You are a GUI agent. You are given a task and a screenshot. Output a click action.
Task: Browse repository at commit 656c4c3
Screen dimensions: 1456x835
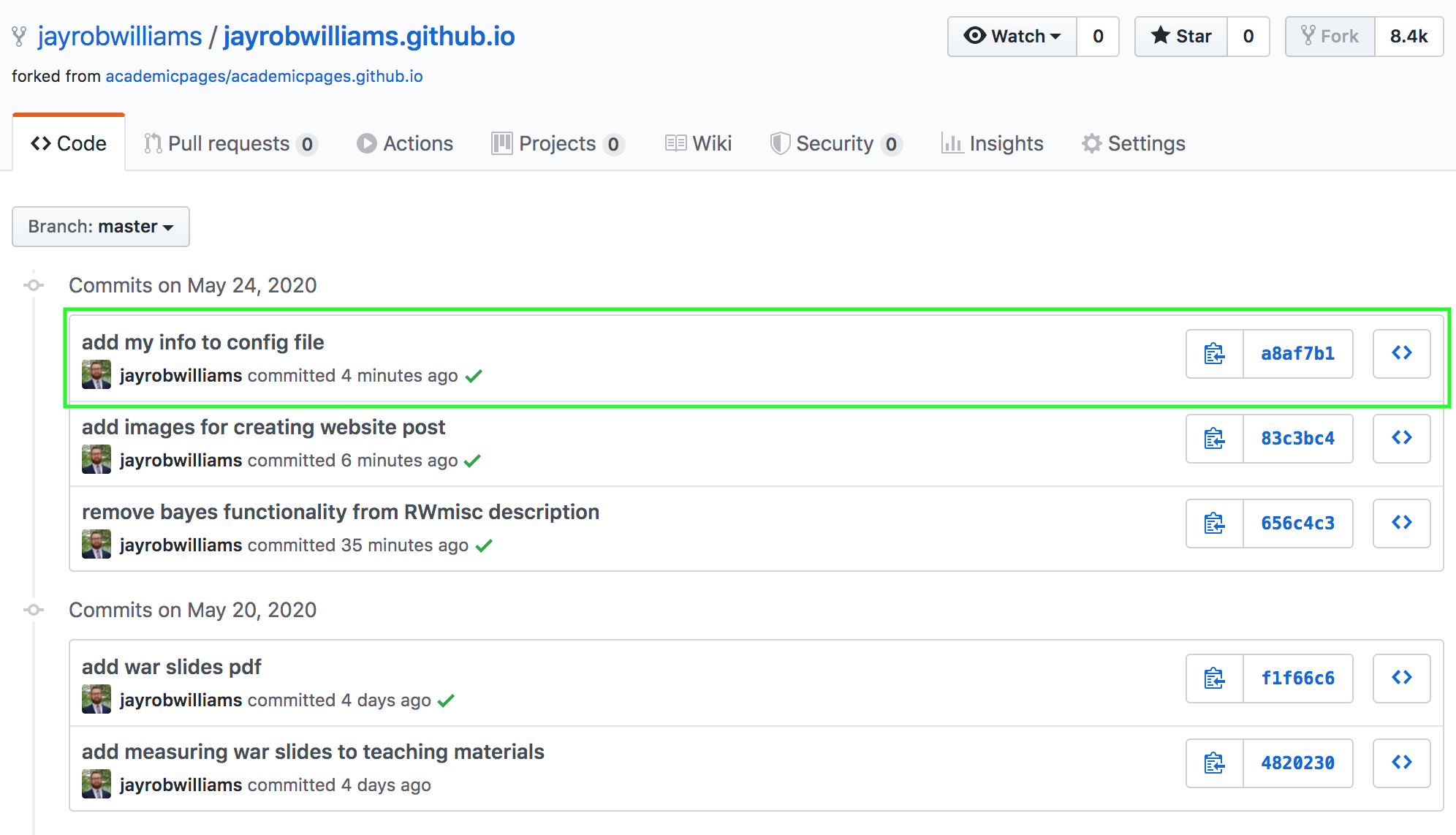click(1401, 524)
